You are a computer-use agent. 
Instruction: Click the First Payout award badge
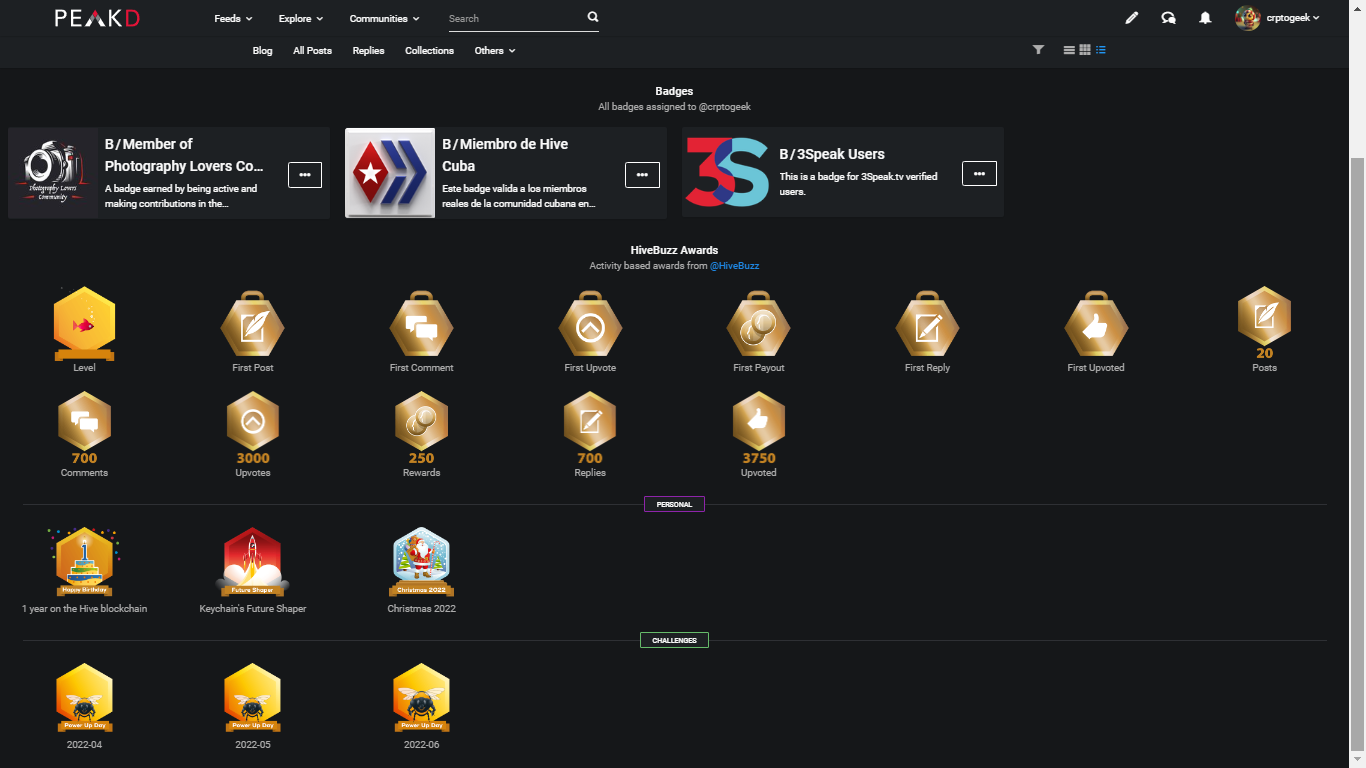(759, 325)
